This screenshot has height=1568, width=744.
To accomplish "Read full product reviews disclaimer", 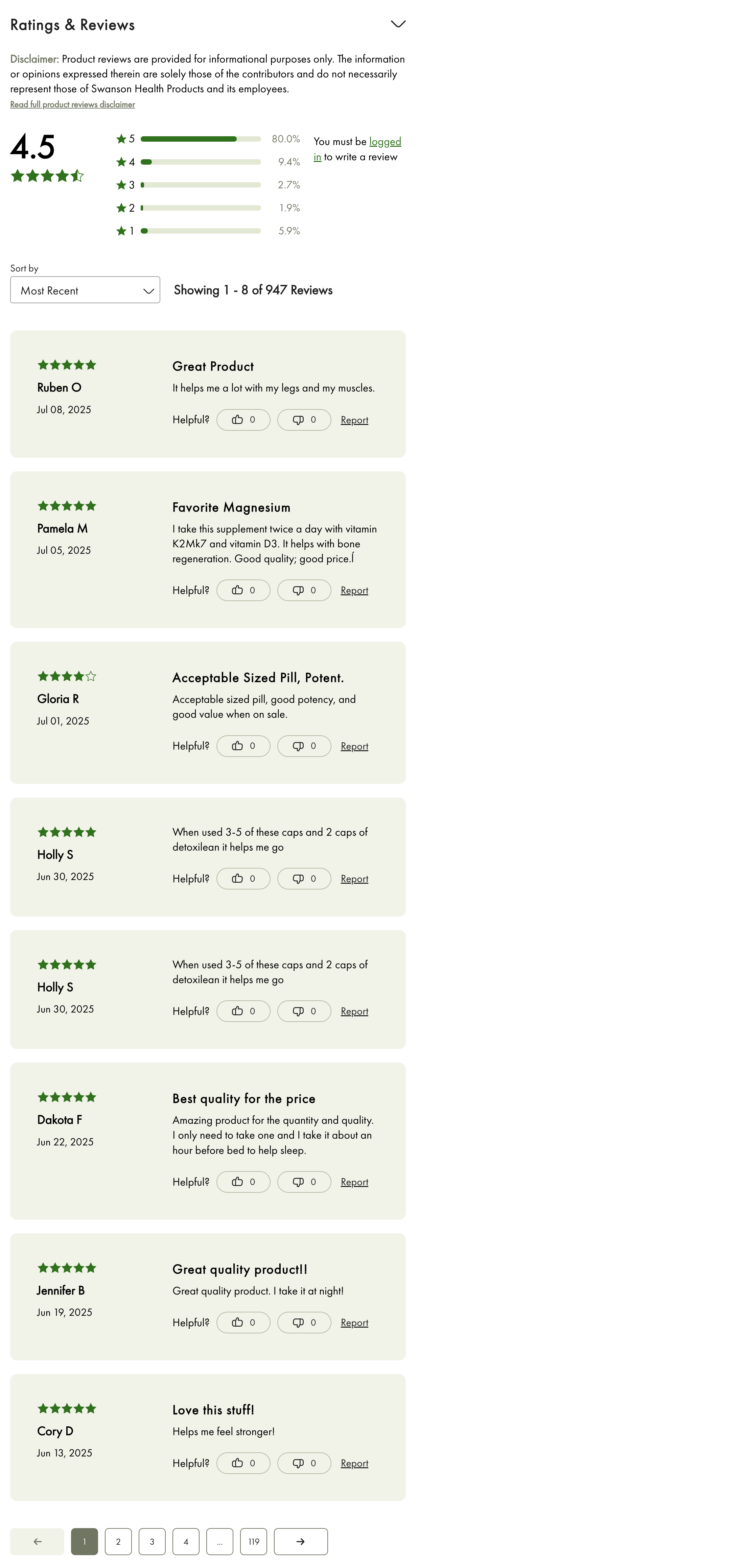I will tap(72, 105).
